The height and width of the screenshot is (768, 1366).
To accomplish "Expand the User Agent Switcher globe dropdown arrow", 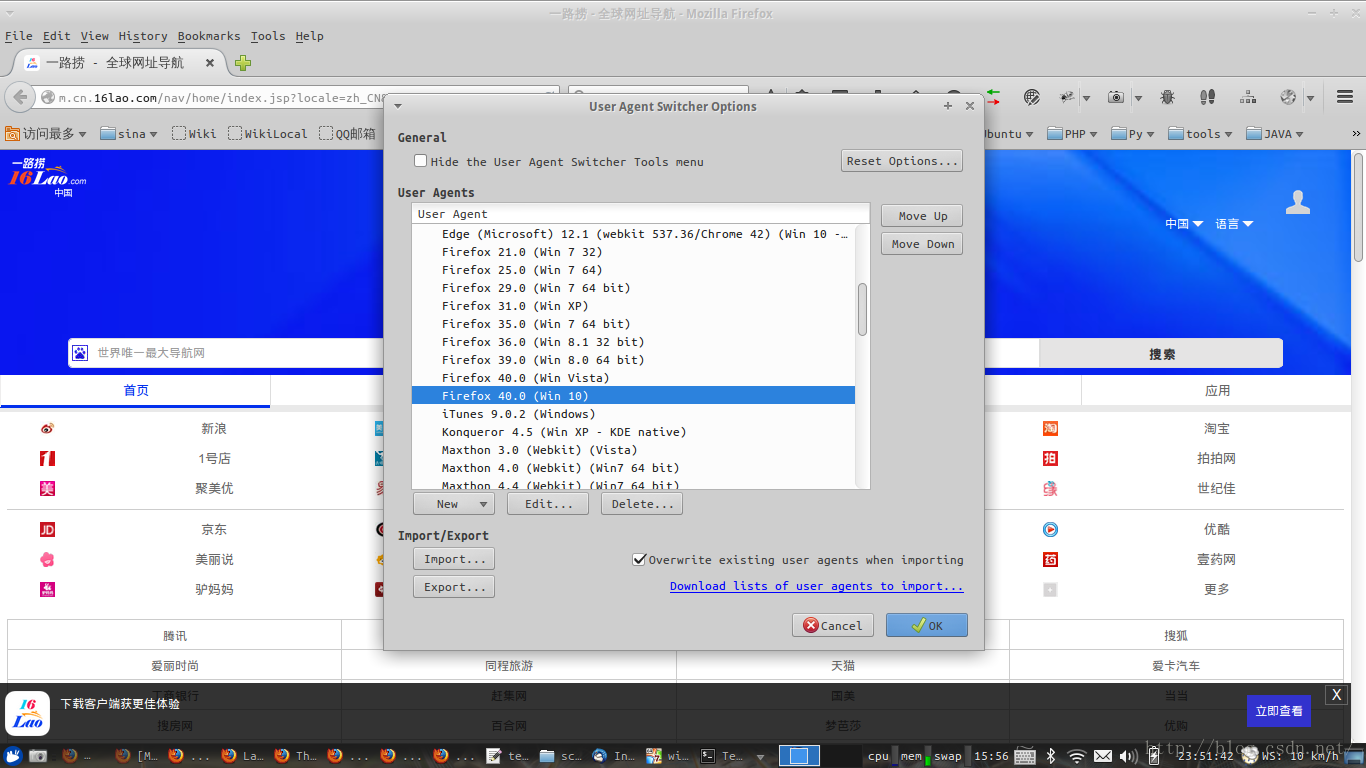I will pos(1309,98).
